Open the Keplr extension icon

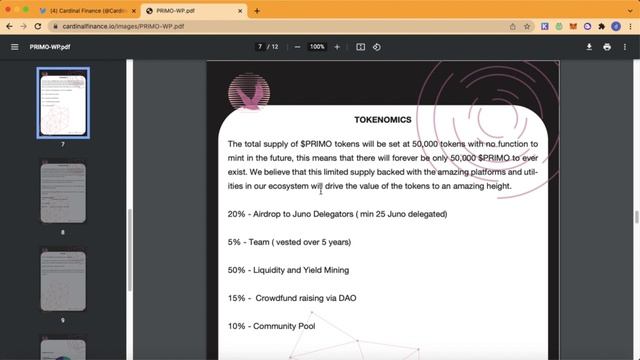(544, 27)
